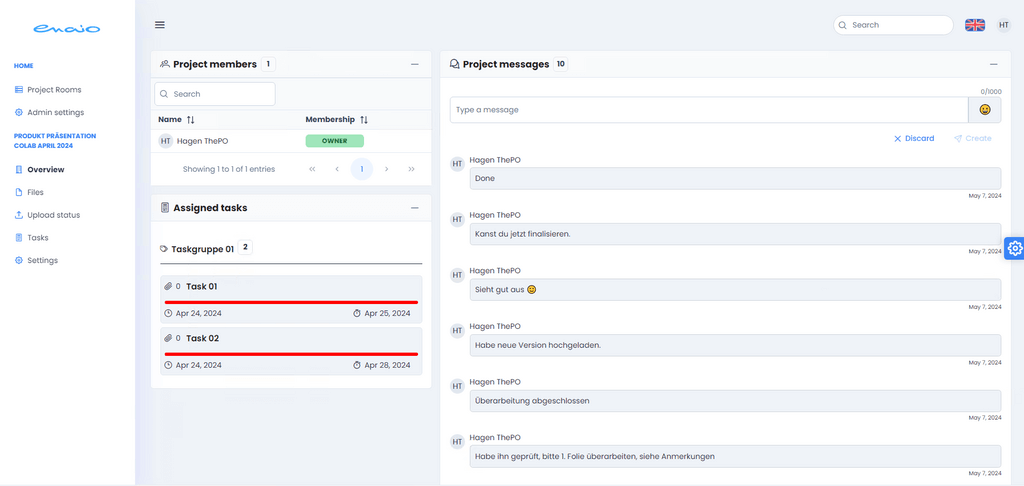Collapse the Assigned tasks panel
Screen dimensions: 1024x486
(x=415, y=208)
